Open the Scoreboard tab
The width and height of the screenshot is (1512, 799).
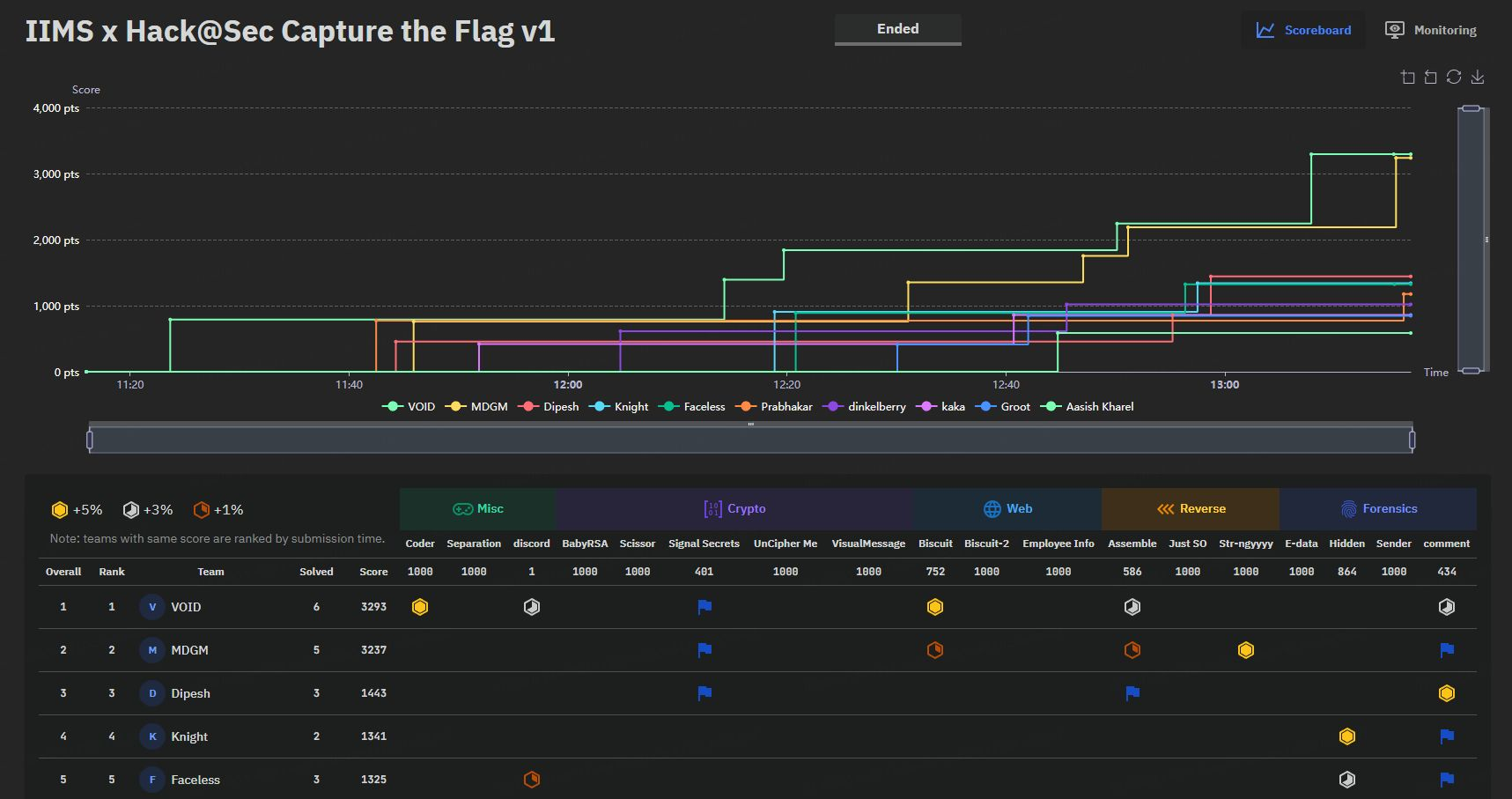point(1303,30)
